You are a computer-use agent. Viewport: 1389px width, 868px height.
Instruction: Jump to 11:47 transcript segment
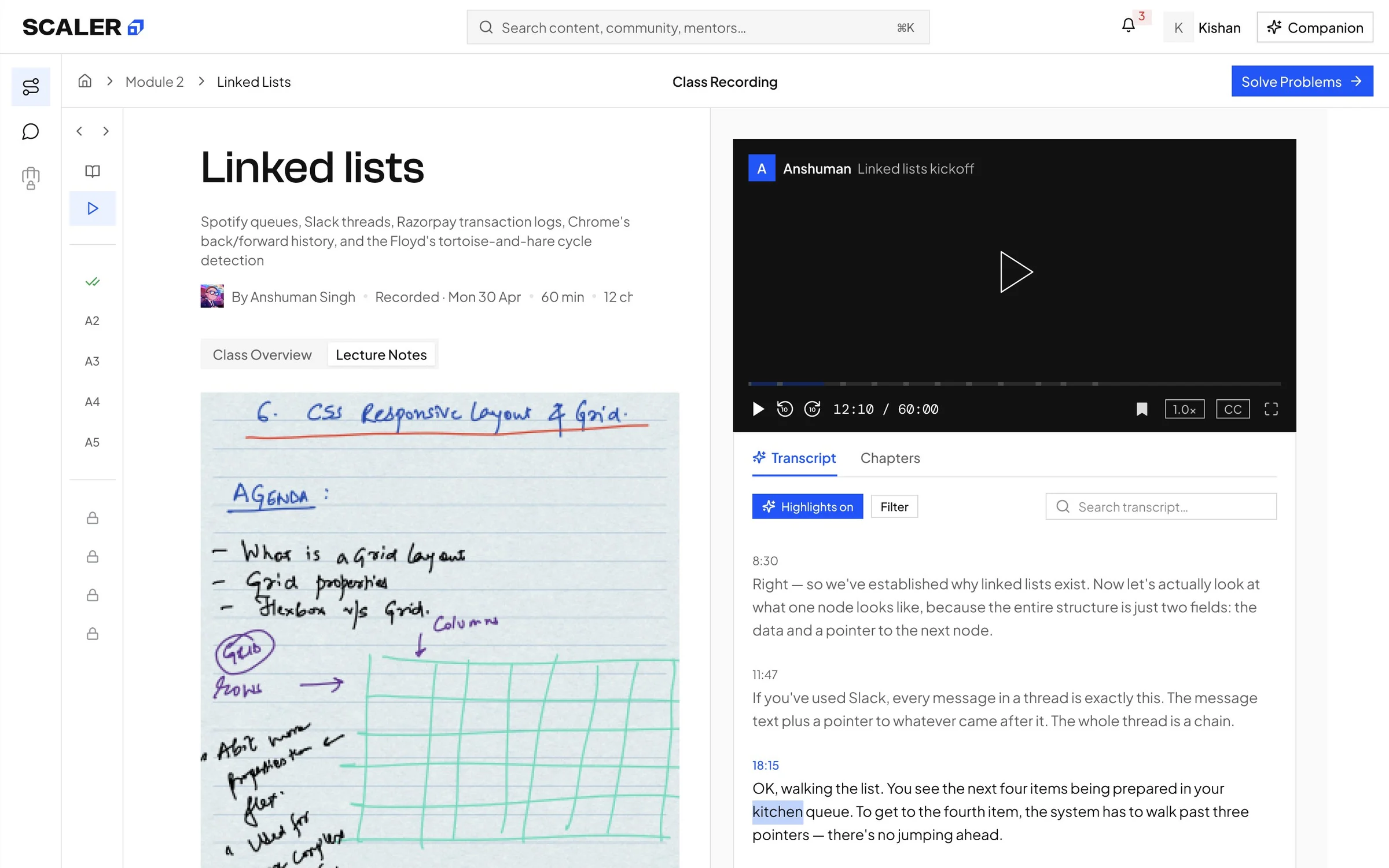[x=765, y=674]
